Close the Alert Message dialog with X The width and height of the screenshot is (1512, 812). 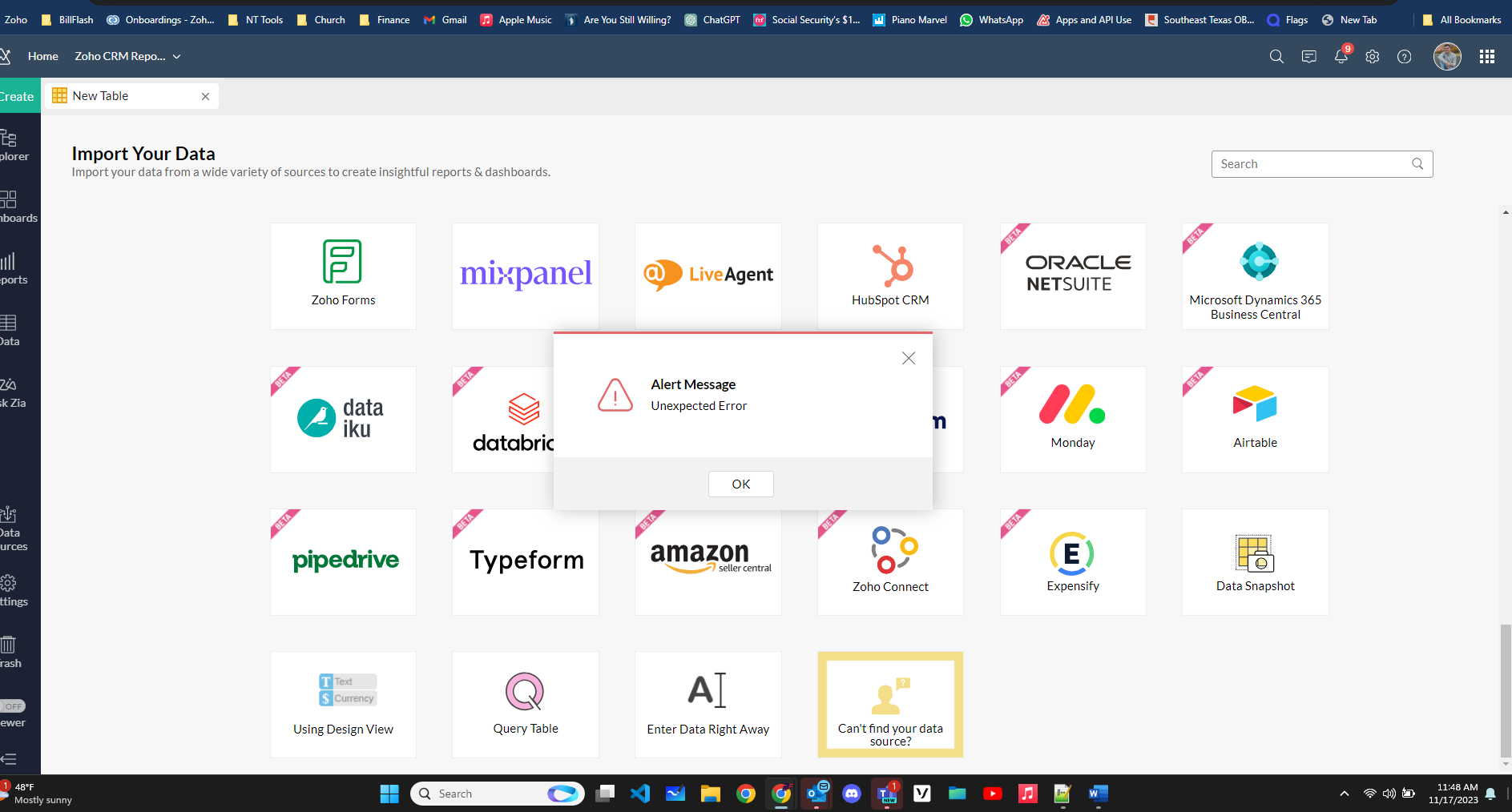[908, 358]
